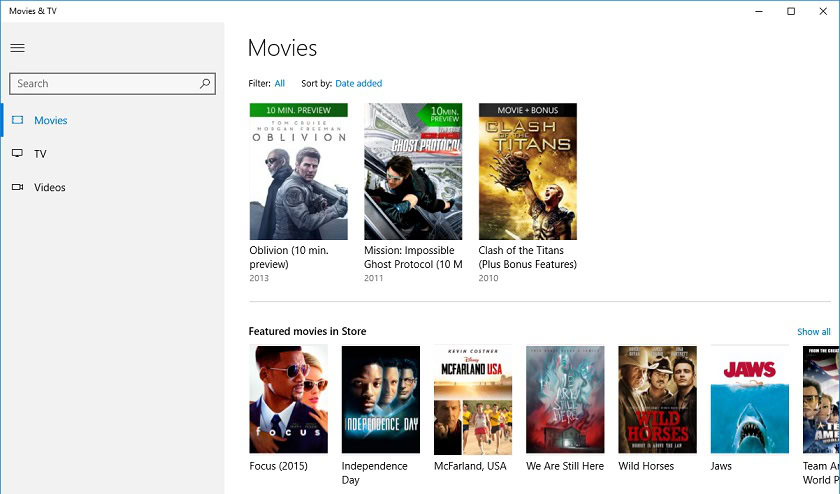Select the Independence Day store poster
840x494 pixels.
(380, 399)
